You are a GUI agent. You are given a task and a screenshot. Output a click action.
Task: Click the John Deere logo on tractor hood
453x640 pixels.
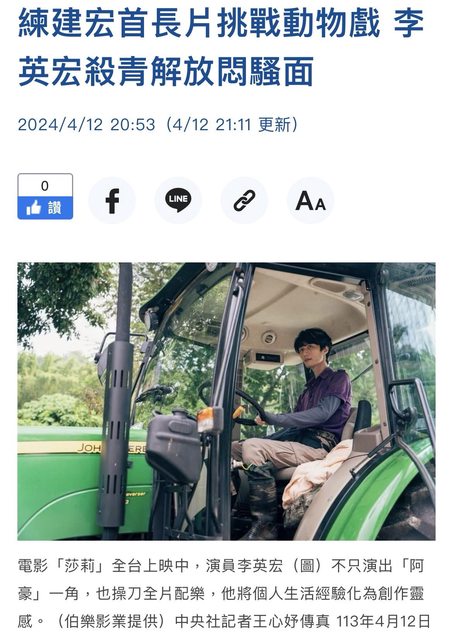pos(111,448)
